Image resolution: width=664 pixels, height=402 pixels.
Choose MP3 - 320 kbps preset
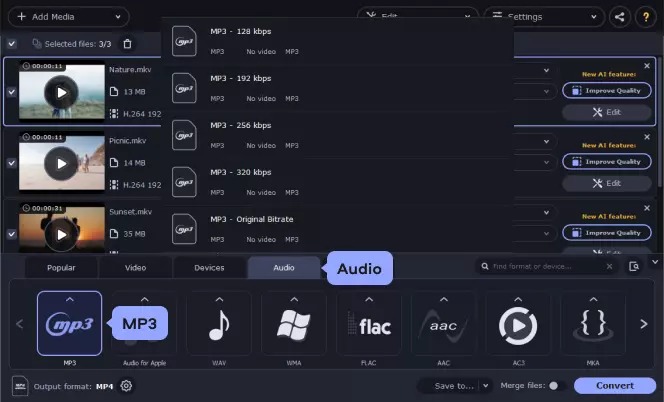pos(338,182)
